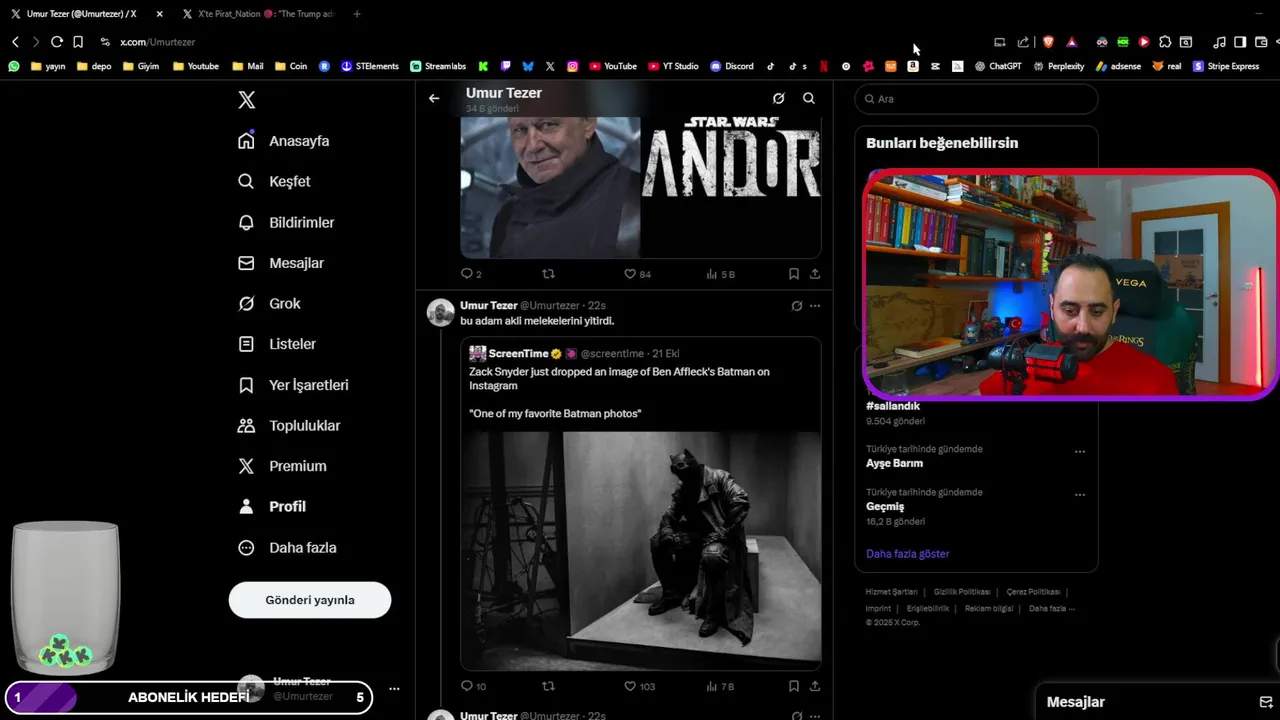Click the Grok icon in profile header
Viewport: 1280px width, 720px height.
tap(778, 98)
